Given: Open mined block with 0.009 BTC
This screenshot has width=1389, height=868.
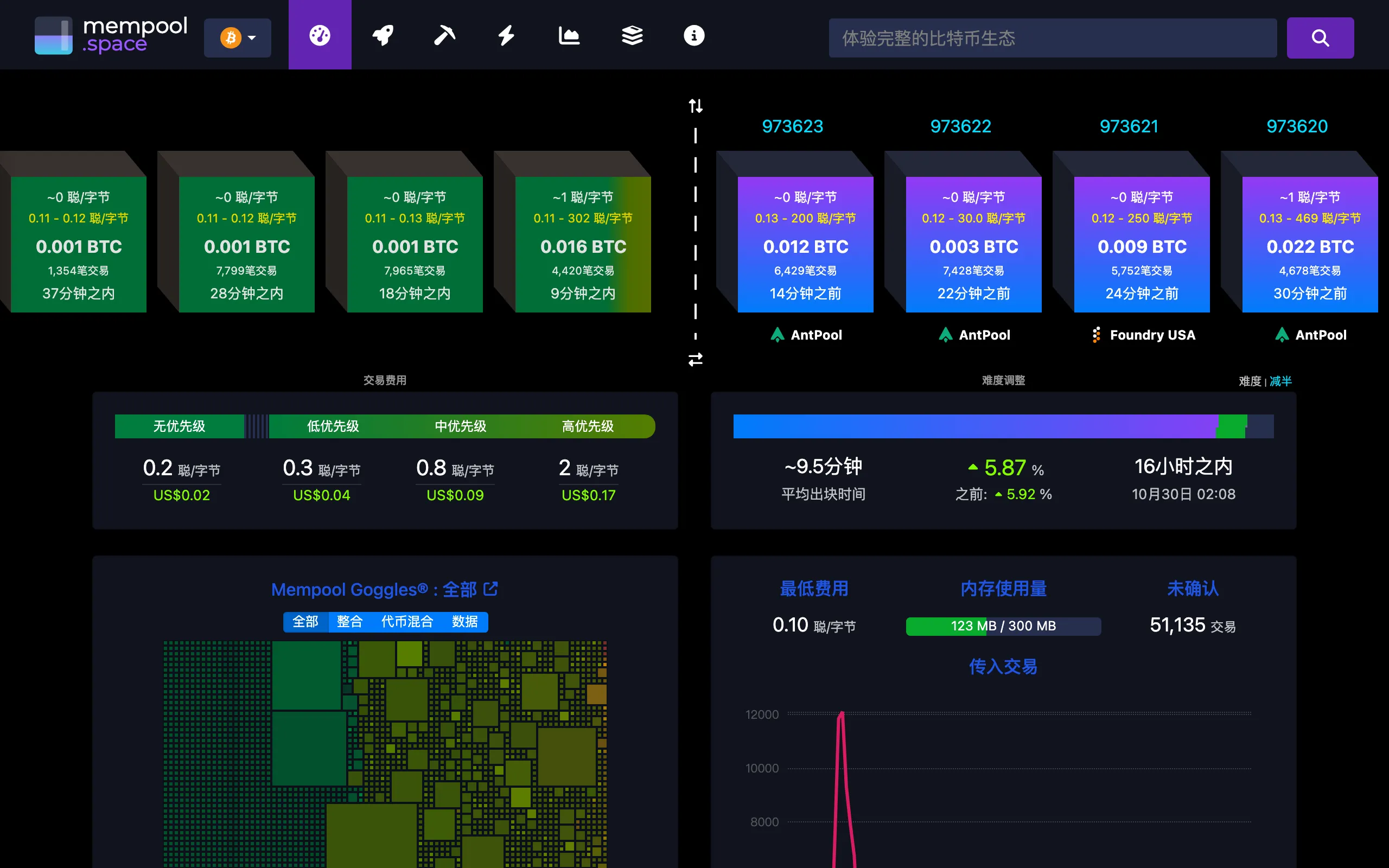Looking at the screenshot, I should [1142, 245].
